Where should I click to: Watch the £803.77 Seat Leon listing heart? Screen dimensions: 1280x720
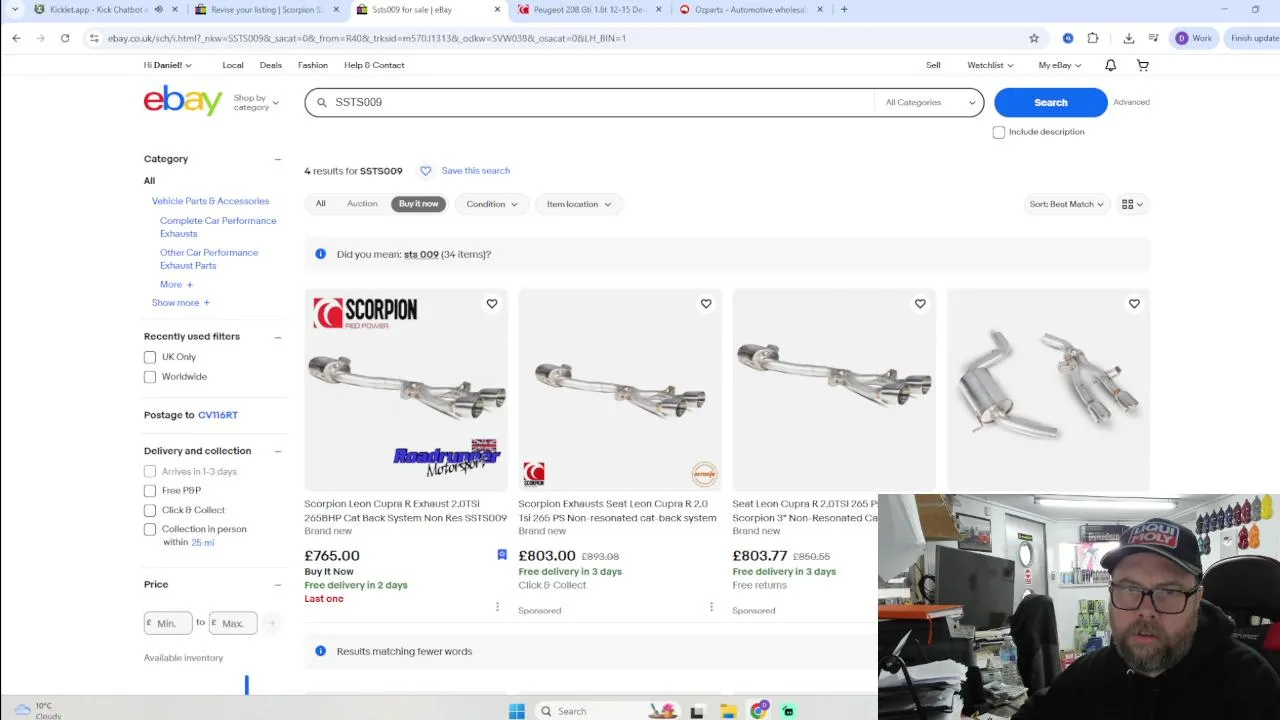coord(920,304)
